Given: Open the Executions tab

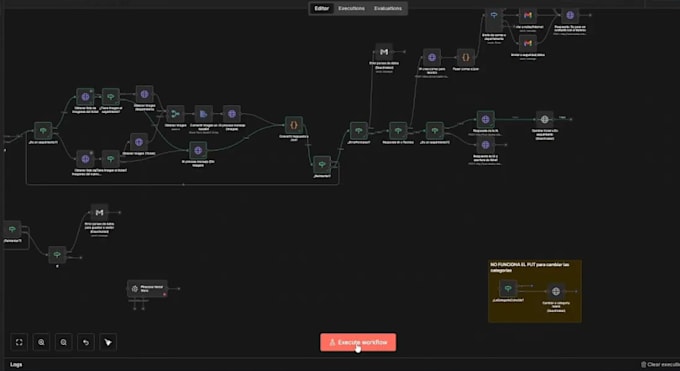Looking at the screenshot, I should 351,8.
